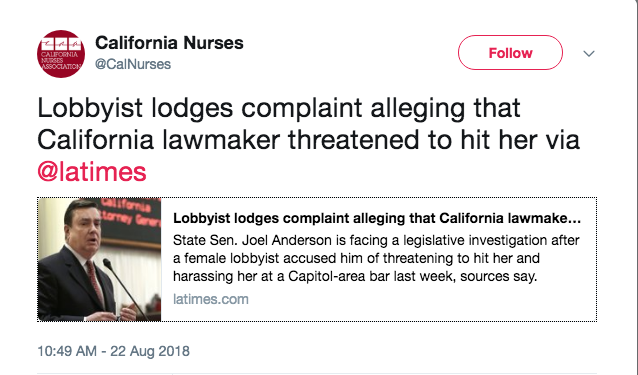Open the latimes.com domain link
This screenshot has width=638, height=375.
(x=211, y=299)
